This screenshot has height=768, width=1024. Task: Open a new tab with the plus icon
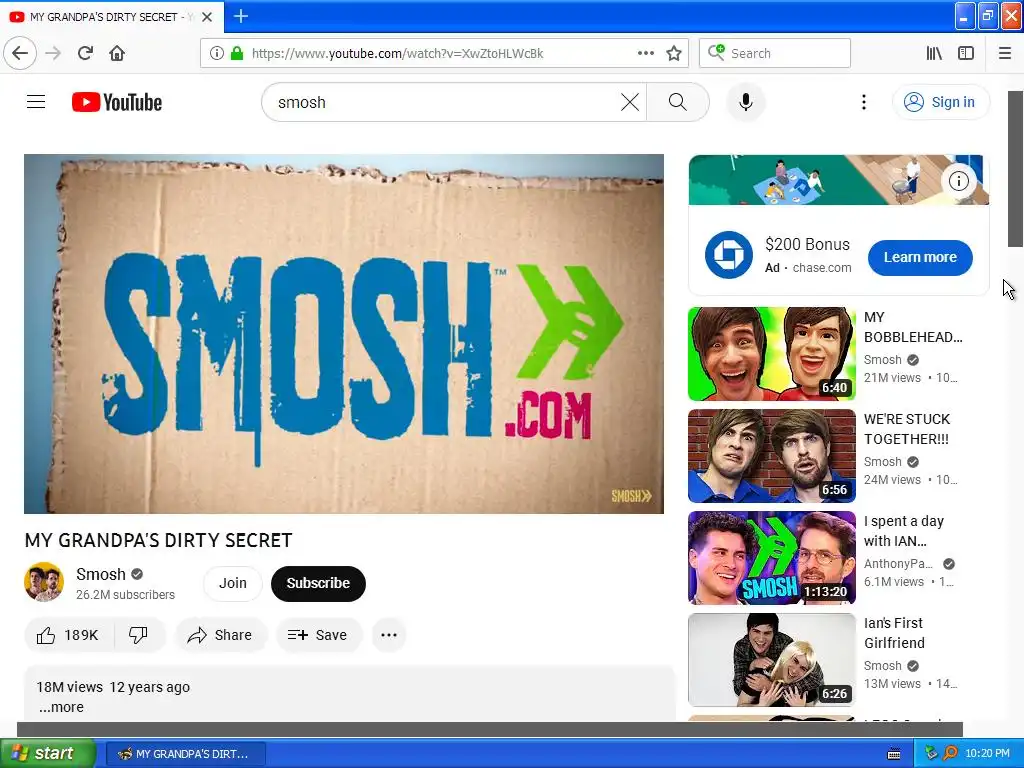click(x=240, y=16)
